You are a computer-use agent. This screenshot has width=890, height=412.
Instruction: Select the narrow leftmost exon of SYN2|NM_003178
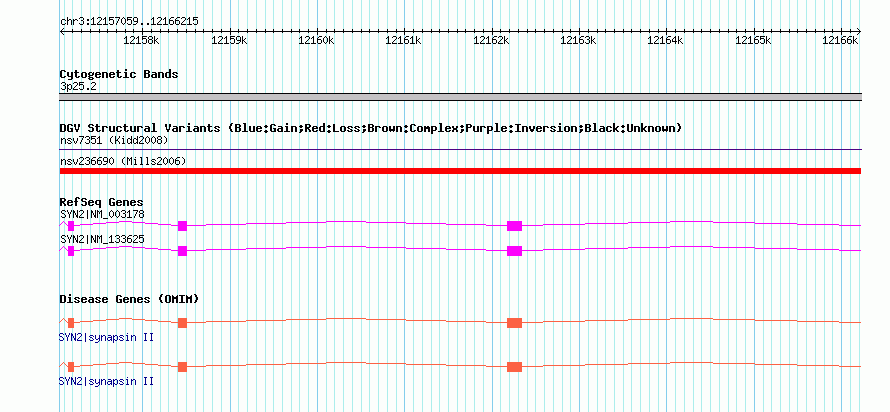[x=71, y=226]
